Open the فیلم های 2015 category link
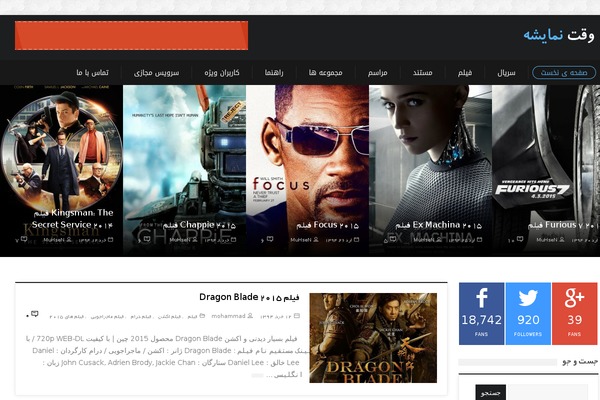Screen dimensions: 600x400 click(67, 317)
